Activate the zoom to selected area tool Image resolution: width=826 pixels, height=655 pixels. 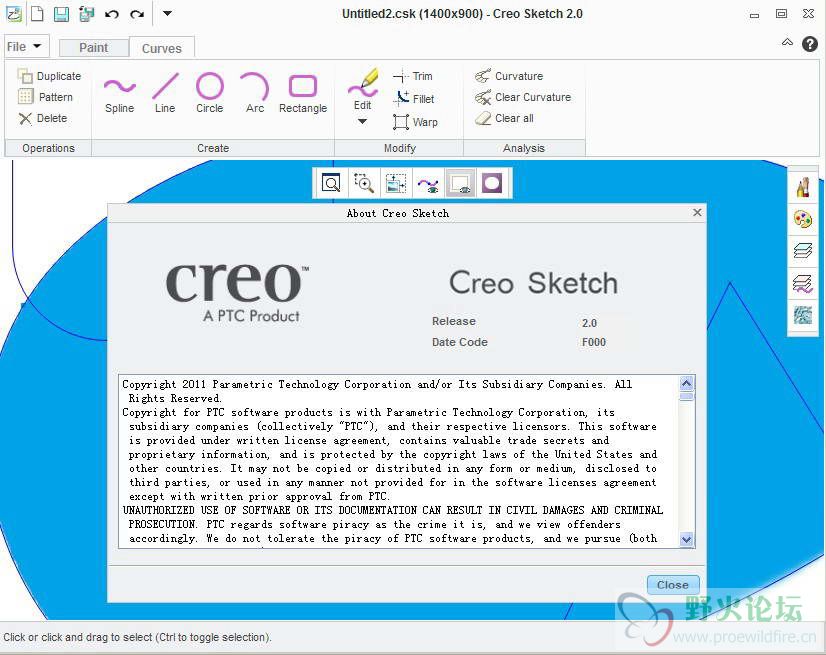(x=363, y=183)
